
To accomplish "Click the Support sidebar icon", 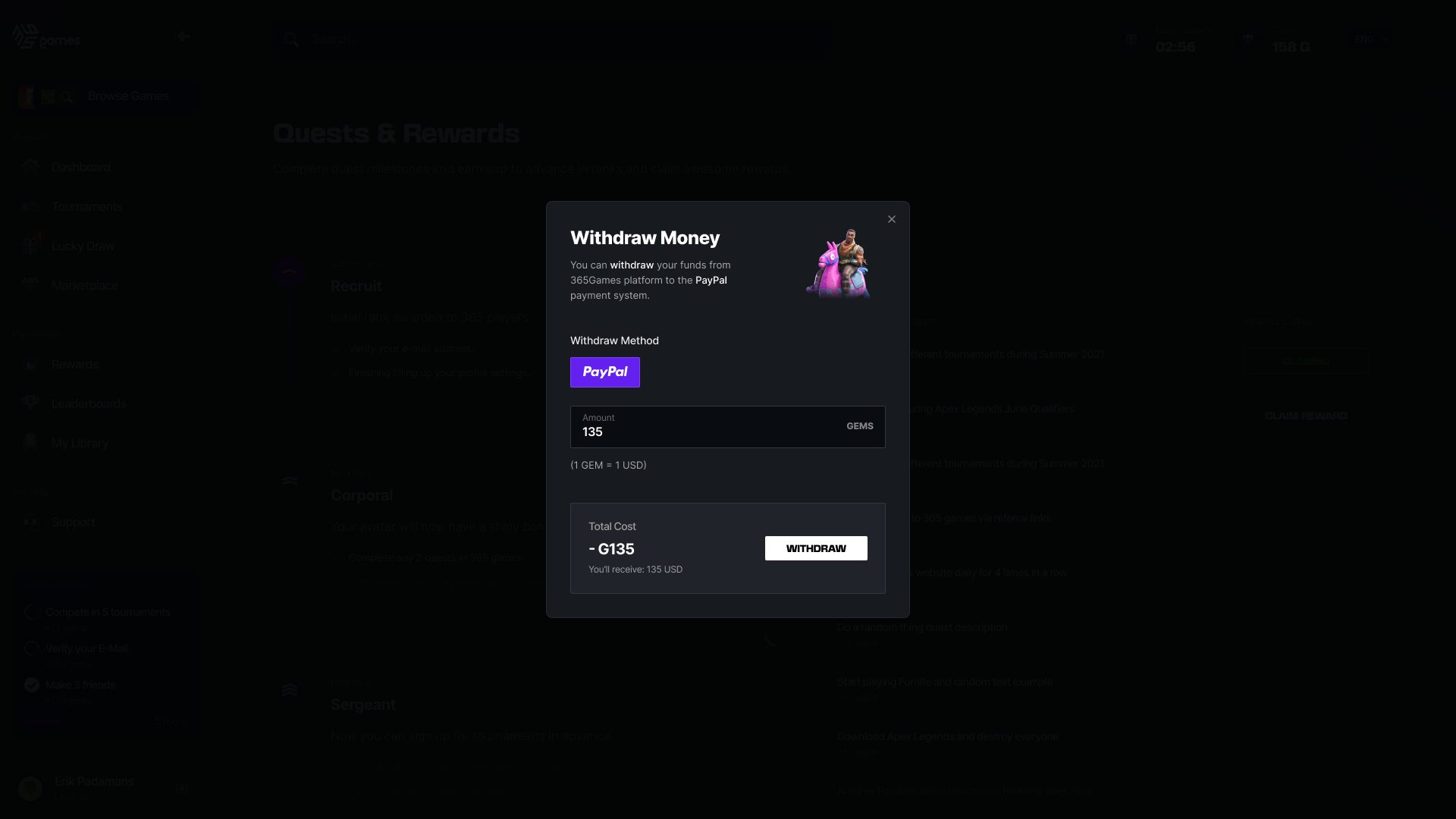I will [30, 522].
